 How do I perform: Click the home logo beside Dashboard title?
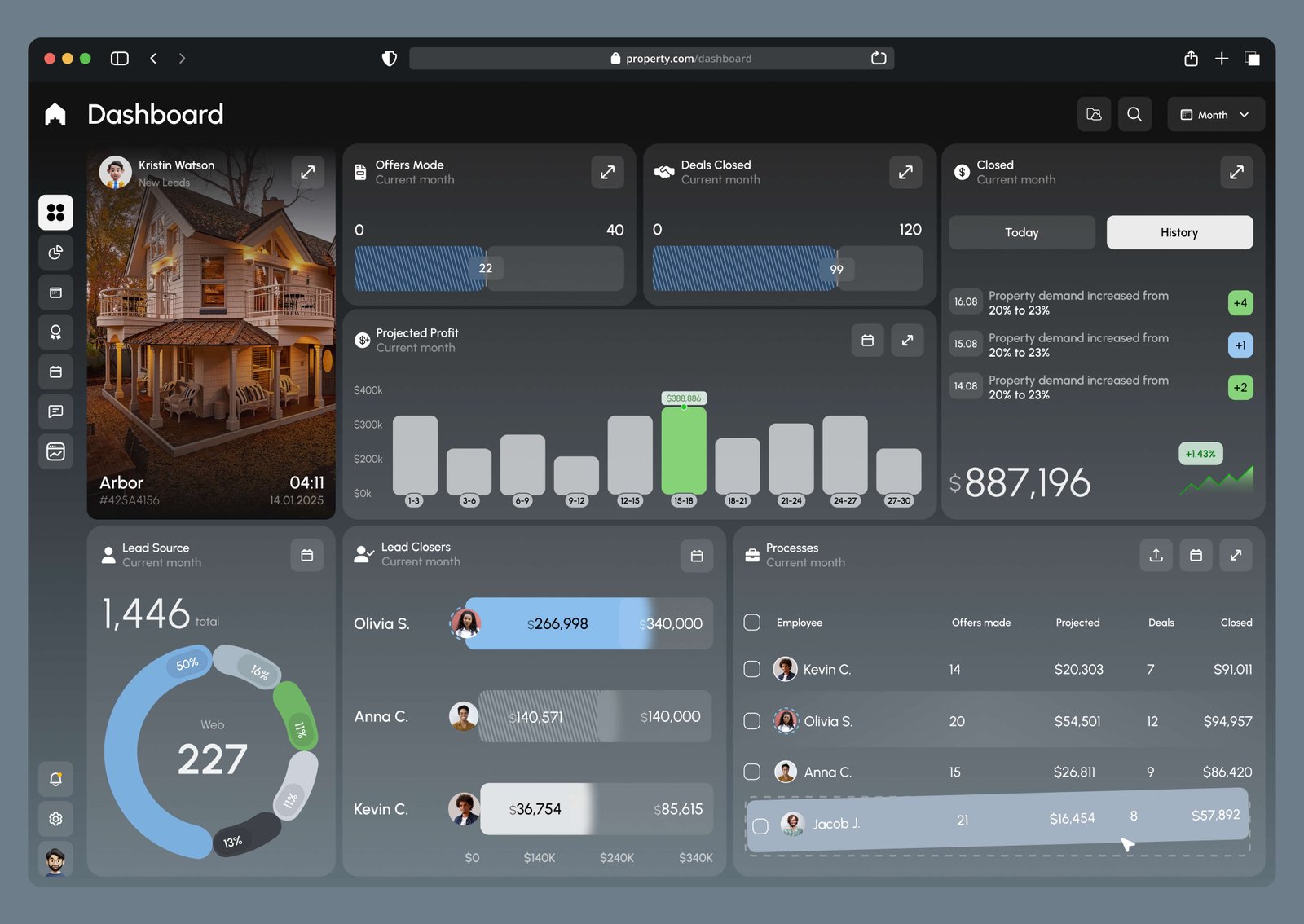(55, 114)
